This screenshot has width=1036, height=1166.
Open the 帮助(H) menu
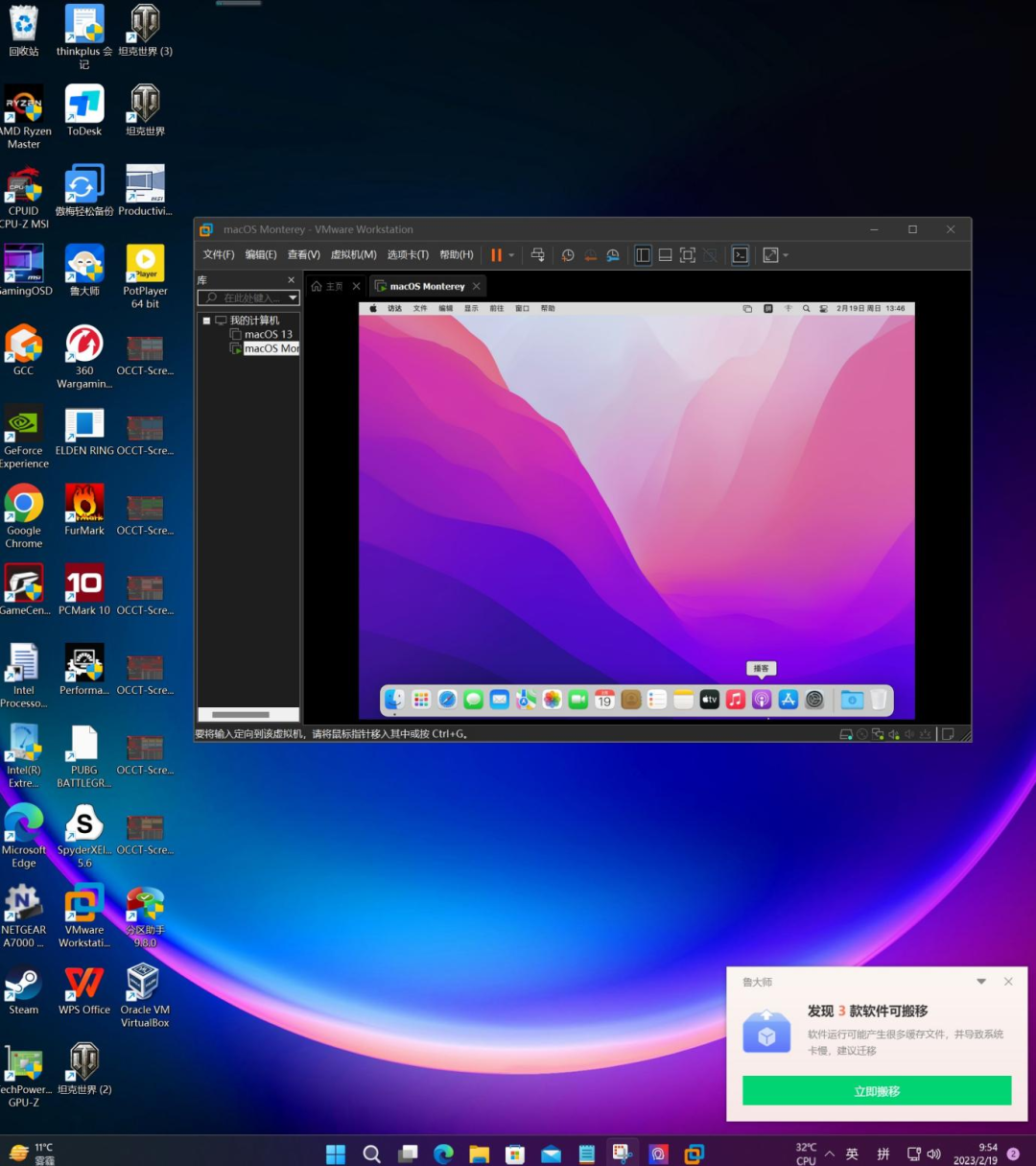(x=457, y=255)
